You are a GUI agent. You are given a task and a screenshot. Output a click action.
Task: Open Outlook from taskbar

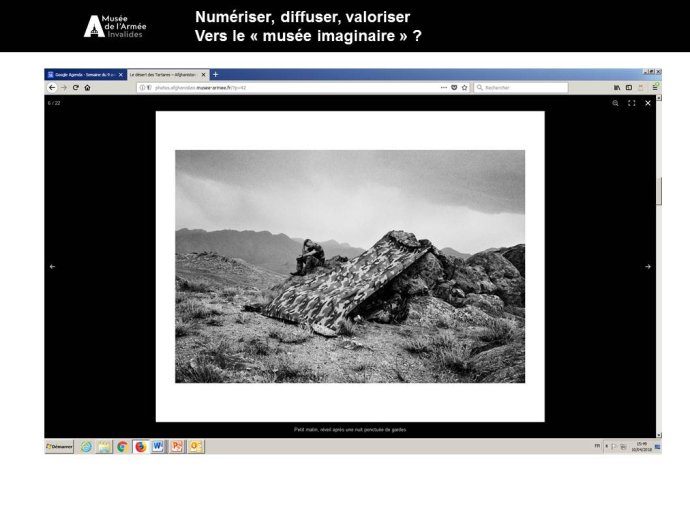point(196,447)
